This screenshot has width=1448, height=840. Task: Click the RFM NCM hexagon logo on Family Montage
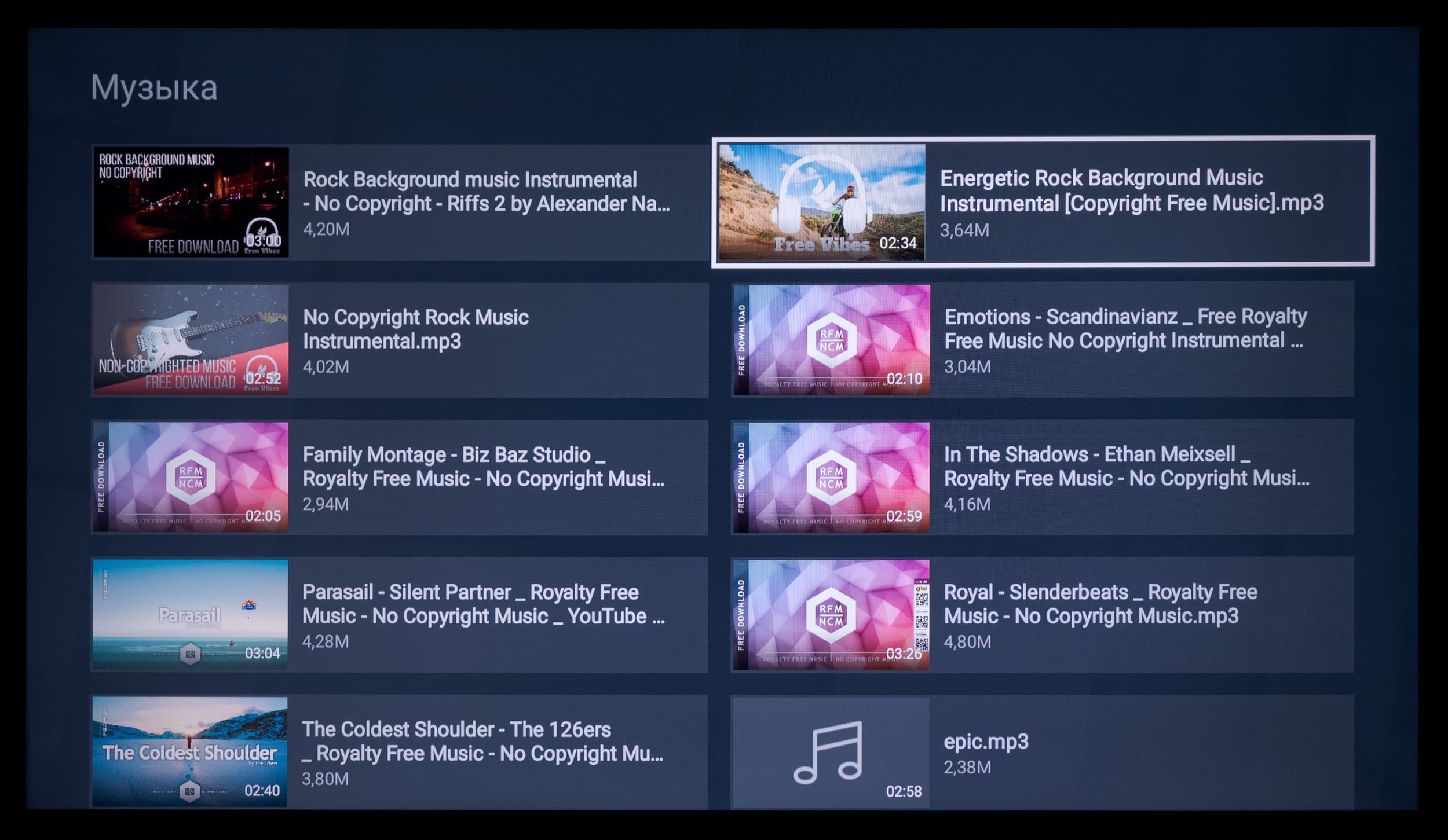click(x=191, y=477)
